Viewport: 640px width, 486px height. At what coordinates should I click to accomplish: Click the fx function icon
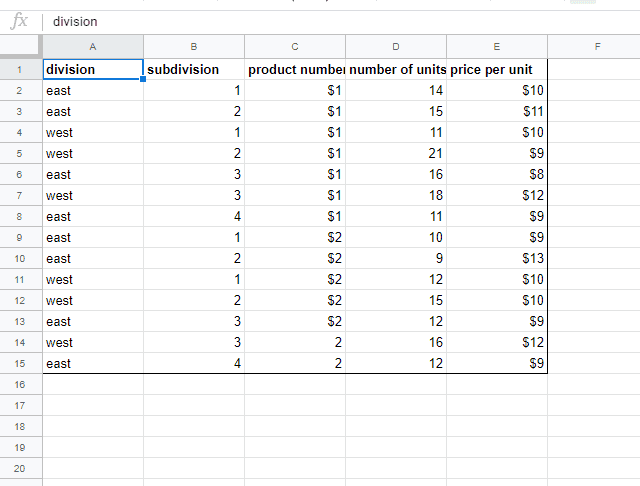pos(19,21)
